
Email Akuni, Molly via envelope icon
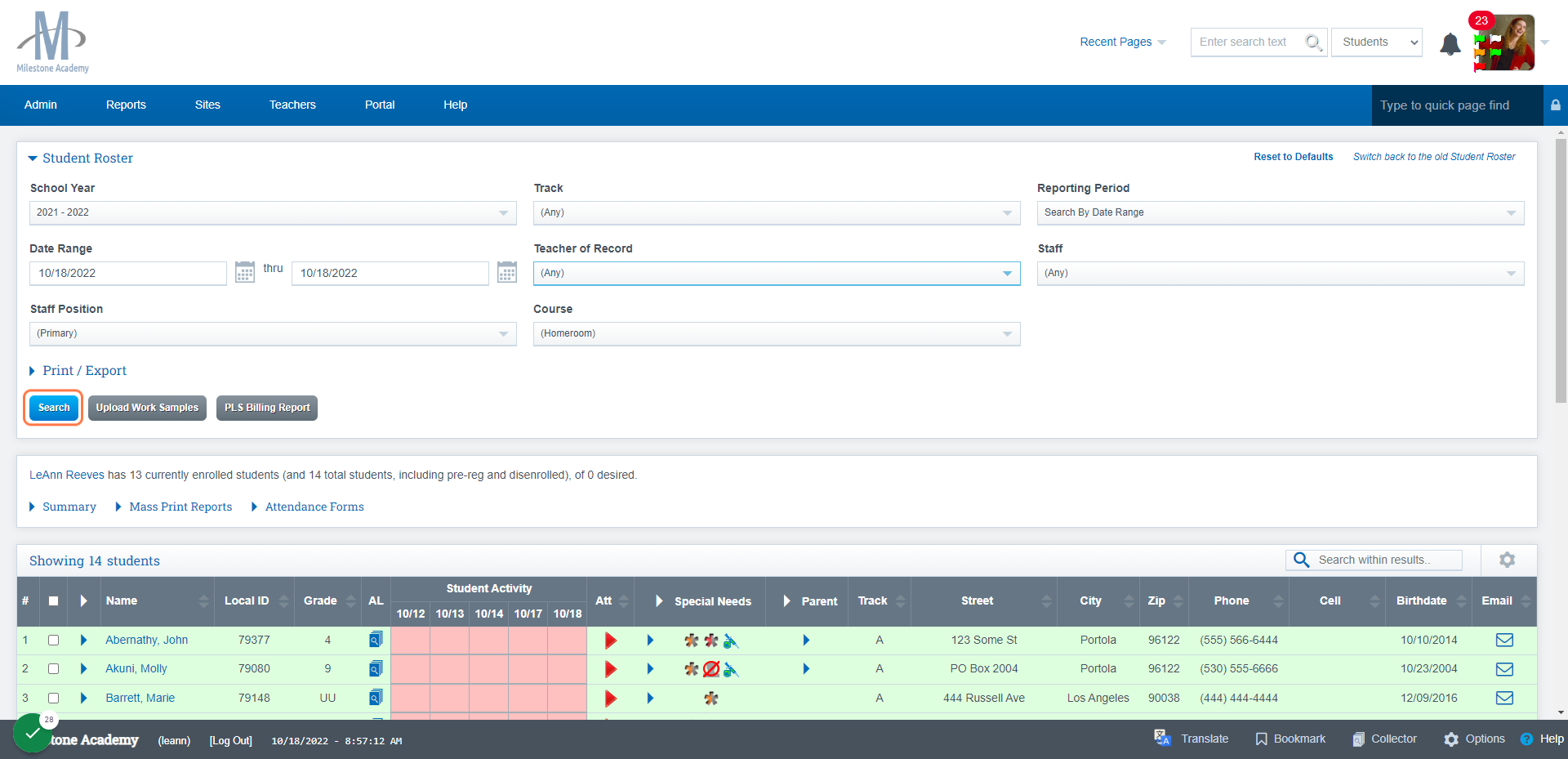tap(1504, 669)
